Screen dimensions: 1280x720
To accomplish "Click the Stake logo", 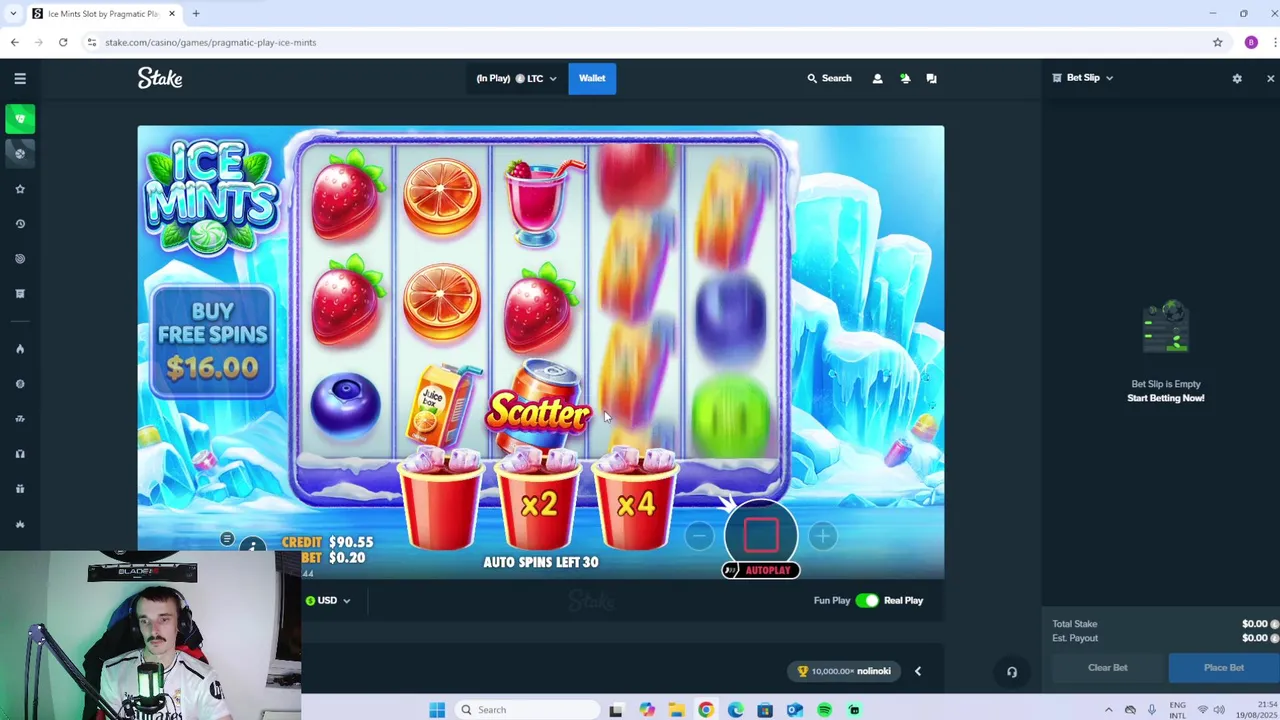I will [x=160, y=78].
